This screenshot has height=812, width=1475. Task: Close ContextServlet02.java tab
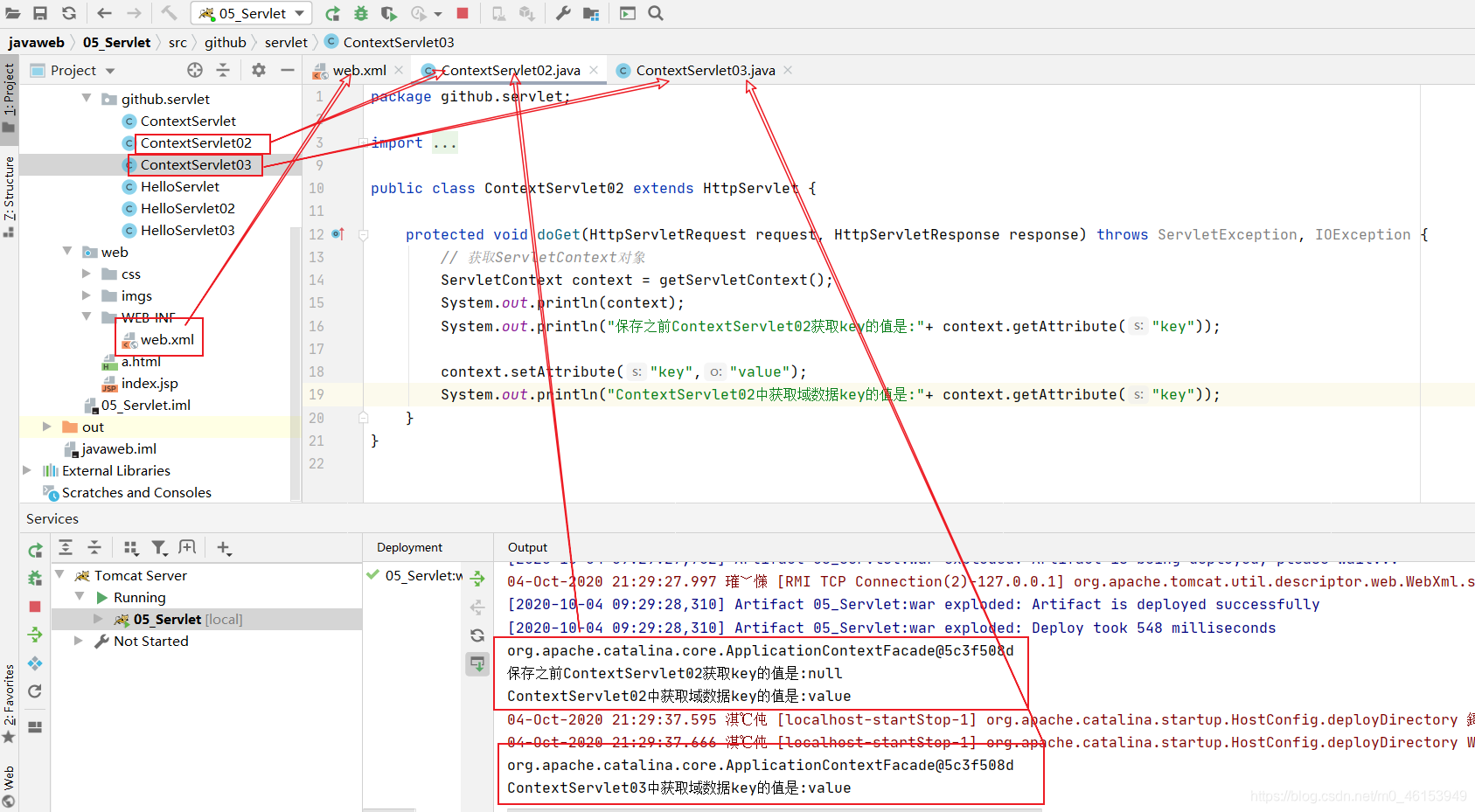(594, 70)
